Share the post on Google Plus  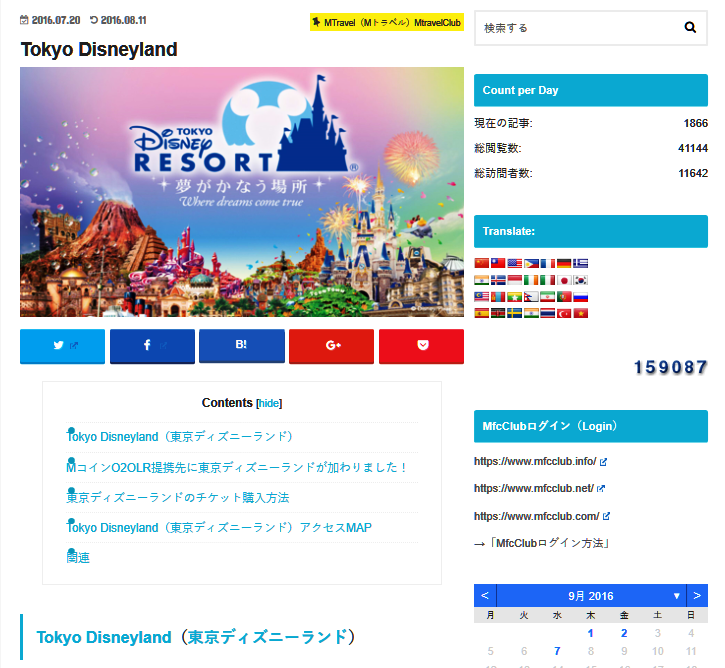pos(332,346)
